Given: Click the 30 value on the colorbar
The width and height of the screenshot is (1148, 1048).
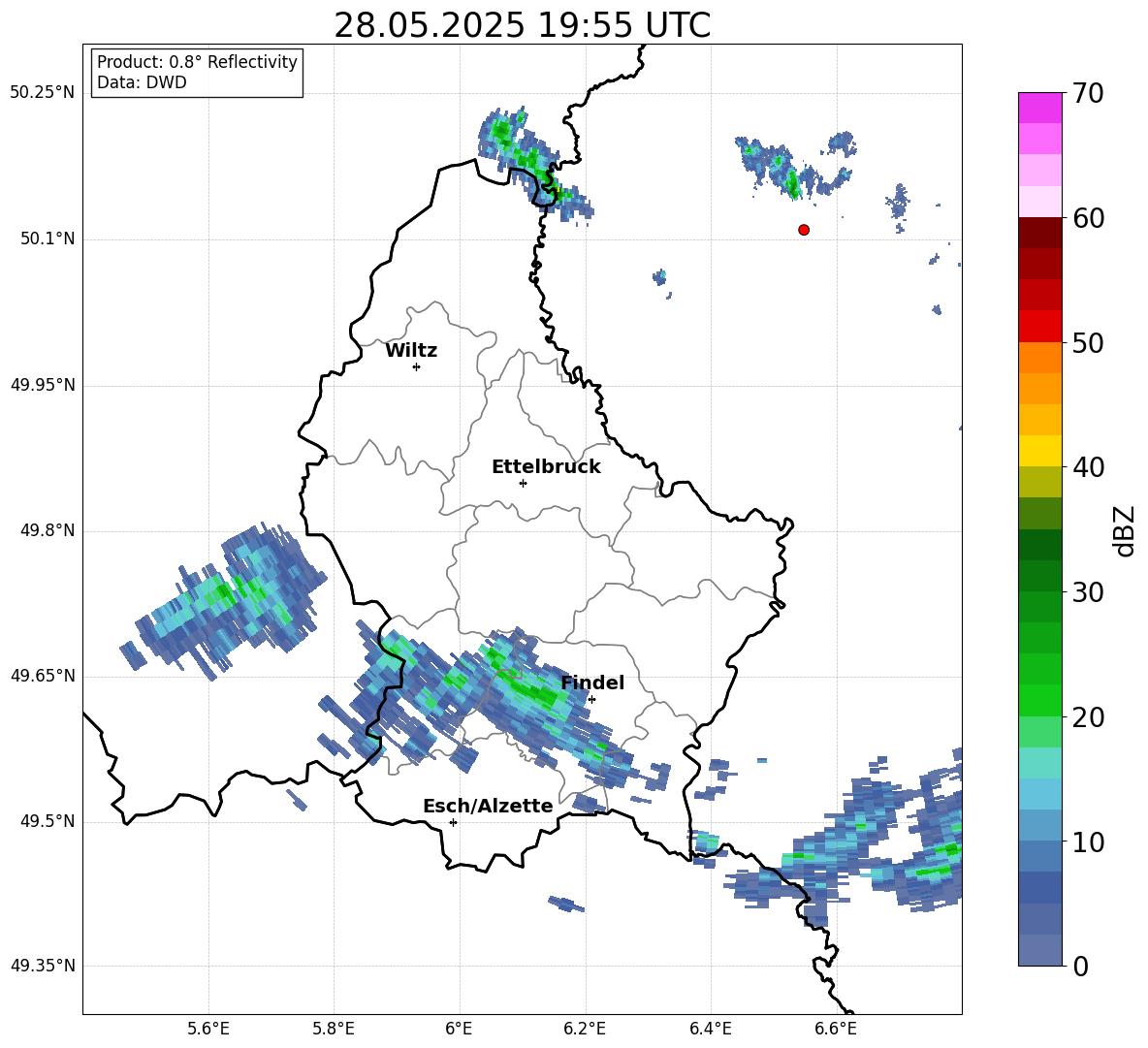Looking at the screenshot, I should click(x=1088, y=592).
